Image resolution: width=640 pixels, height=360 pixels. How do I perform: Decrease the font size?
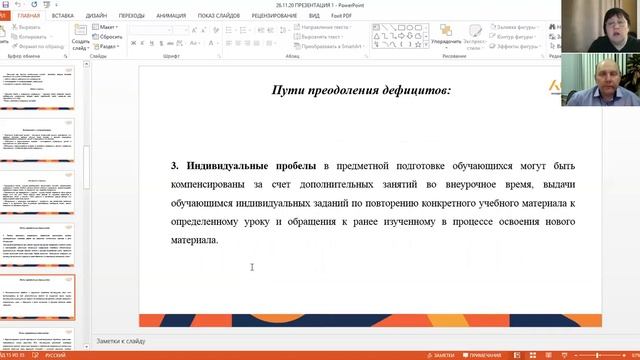coord(204,30)
